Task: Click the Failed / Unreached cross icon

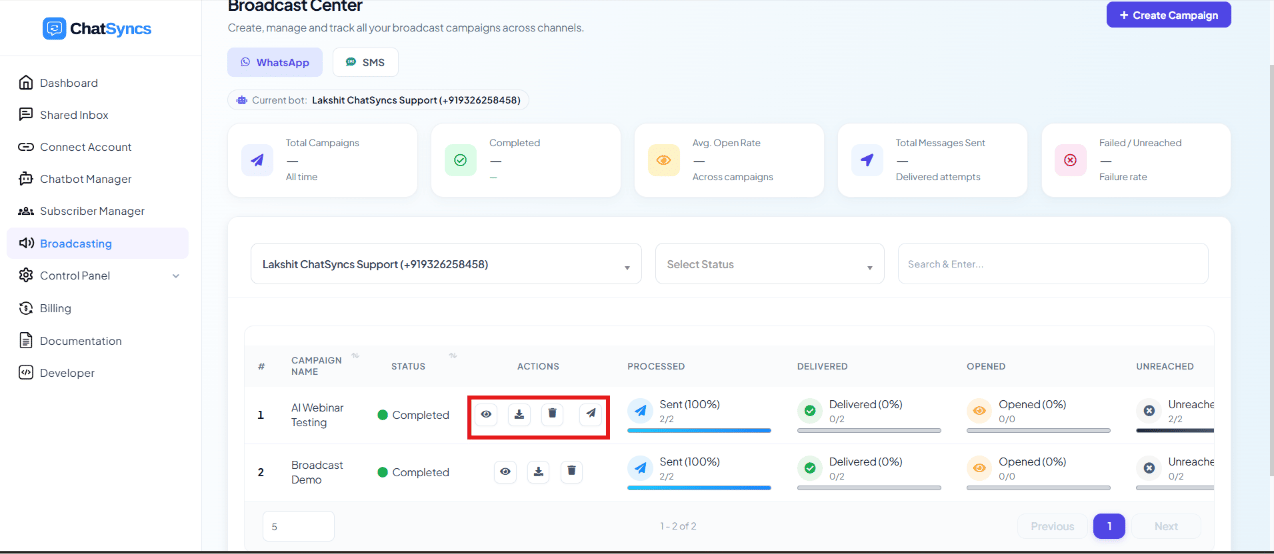Action: tap(1071, 160)
